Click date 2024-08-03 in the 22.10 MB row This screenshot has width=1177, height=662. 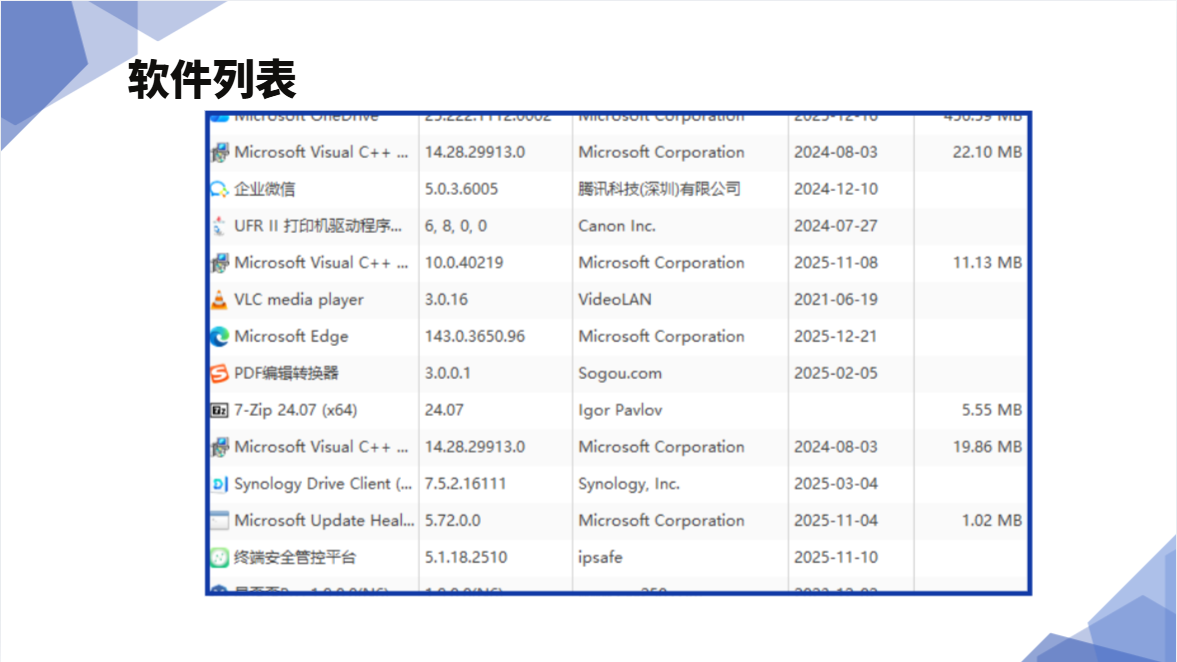click(x=835, y=152)
